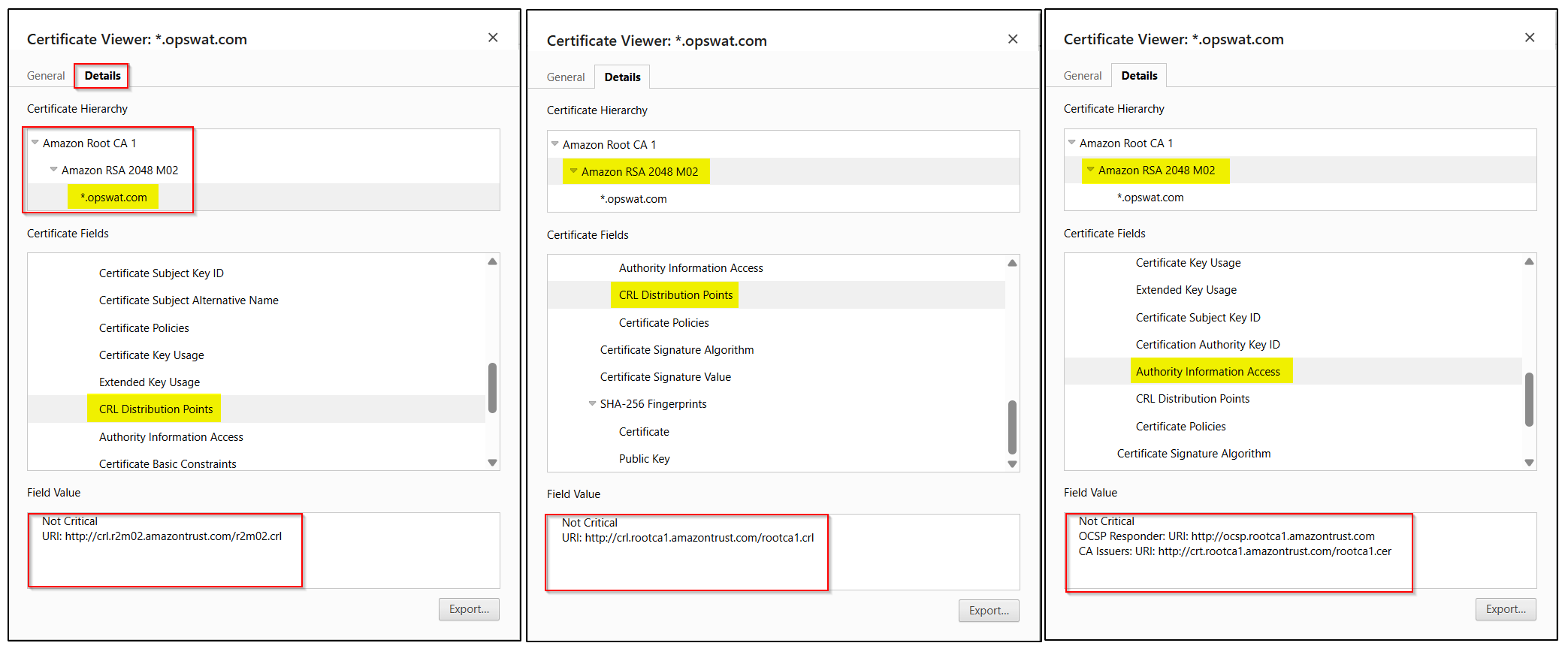Click scroll down arrow in left fields list
The image size is (1568, 649).
click(x=492, y=463)
